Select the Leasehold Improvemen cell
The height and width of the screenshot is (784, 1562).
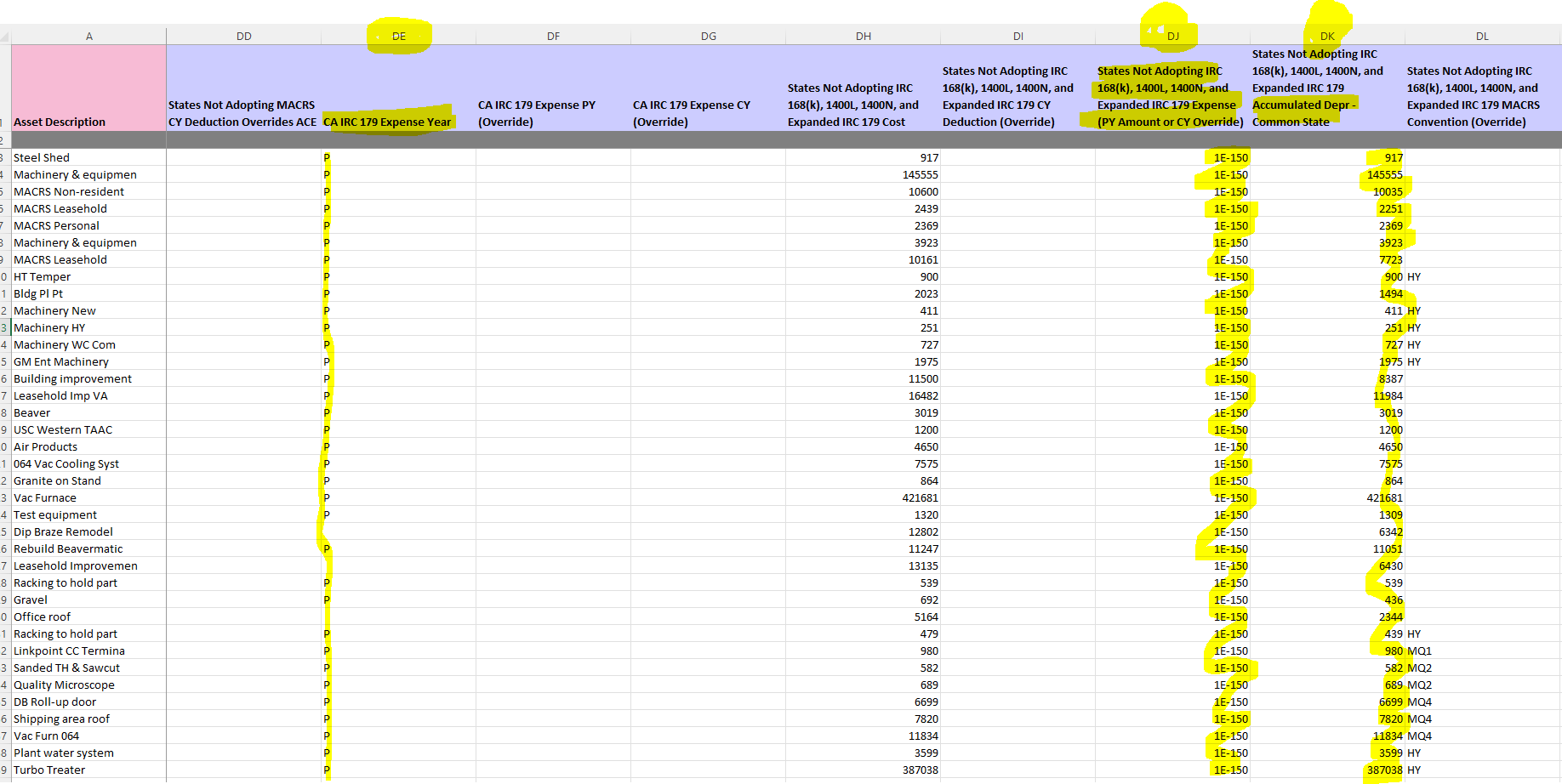click(x=88, y=565)
